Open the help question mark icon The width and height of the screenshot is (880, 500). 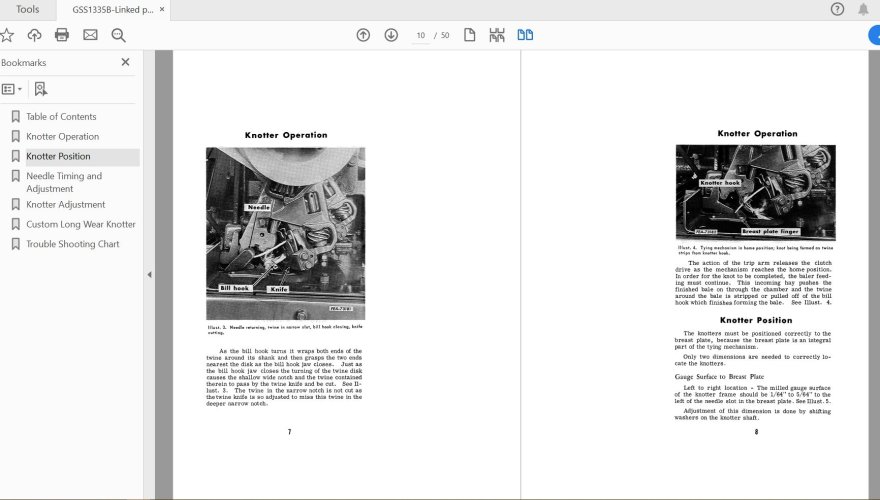click(838, 9)
